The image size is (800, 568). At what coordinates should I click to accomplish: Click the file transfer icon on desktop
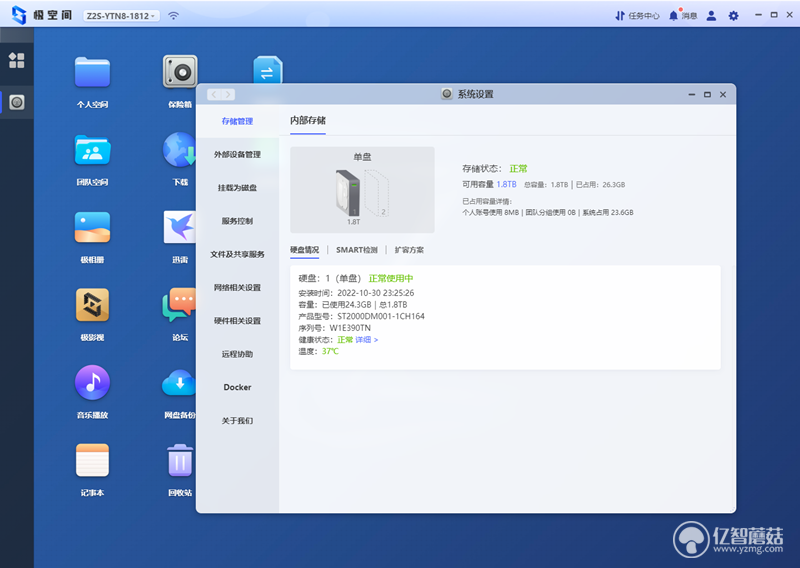tap(268, 70)
